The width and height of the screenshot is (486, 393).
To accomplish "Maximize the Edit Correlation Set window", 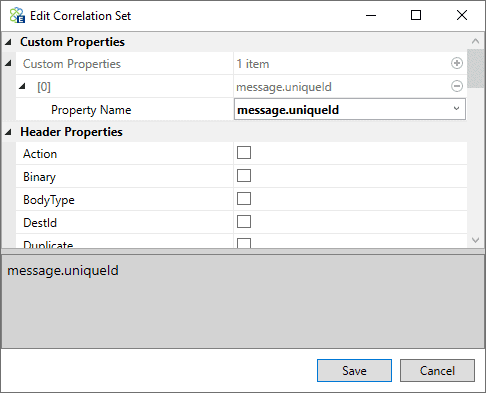I will 416,15.
